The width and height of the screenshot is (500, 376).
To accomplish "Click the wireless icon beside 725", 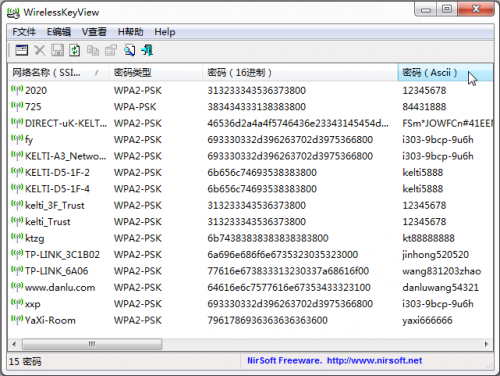I will 17,106.
